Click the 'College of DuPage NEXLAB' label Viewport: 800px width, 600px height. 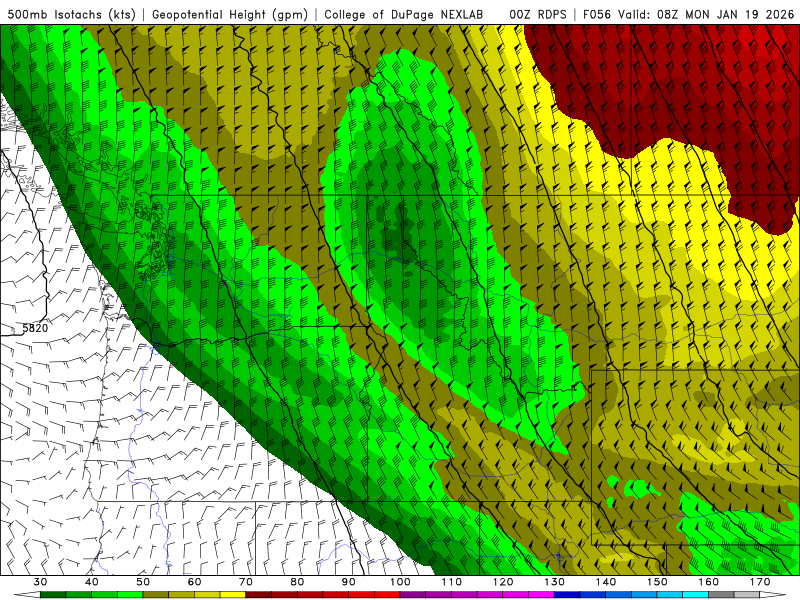404,14
